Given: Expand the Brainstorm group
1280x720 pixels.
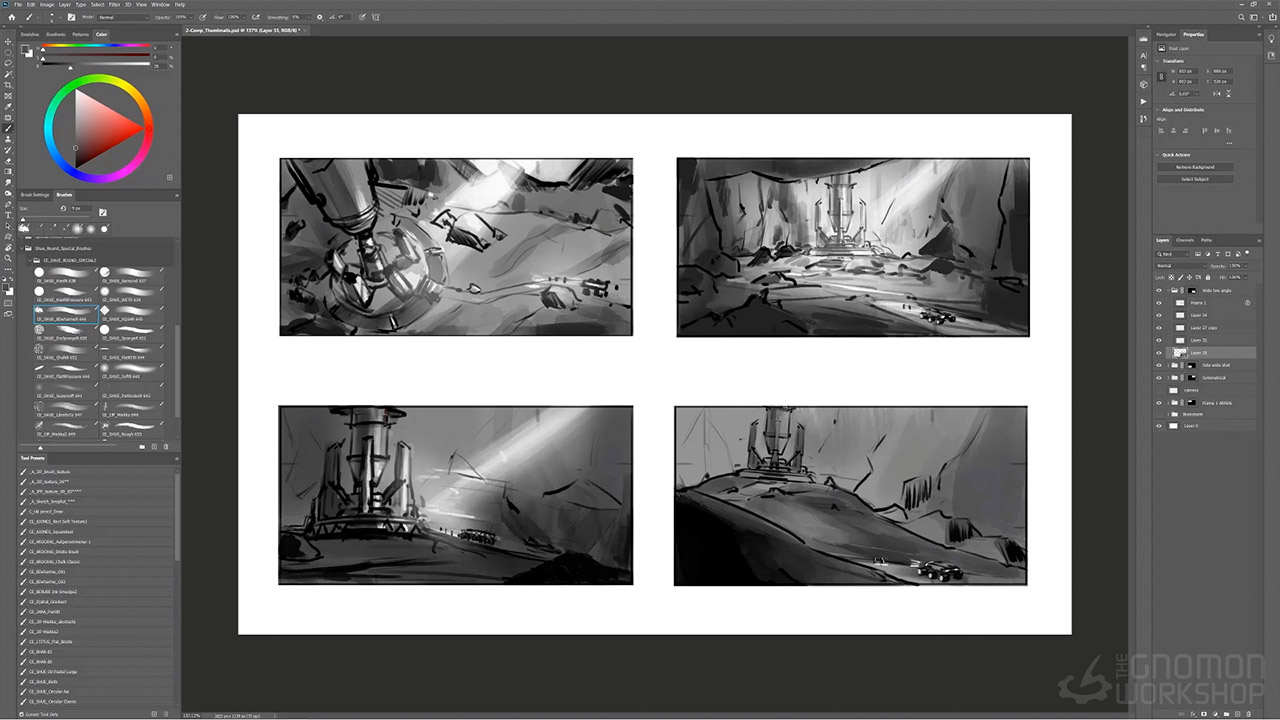Looking at the screenshot, I should pos(1168,414).
